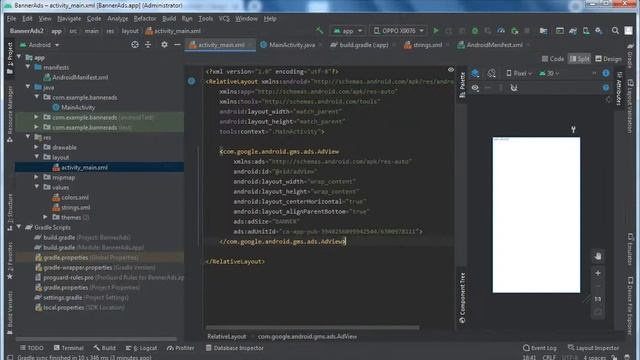The width and height of the screenshot is (640, 360).
Task: Switch to AndroidManifest.xml tab
Action: tap(494, 45)
